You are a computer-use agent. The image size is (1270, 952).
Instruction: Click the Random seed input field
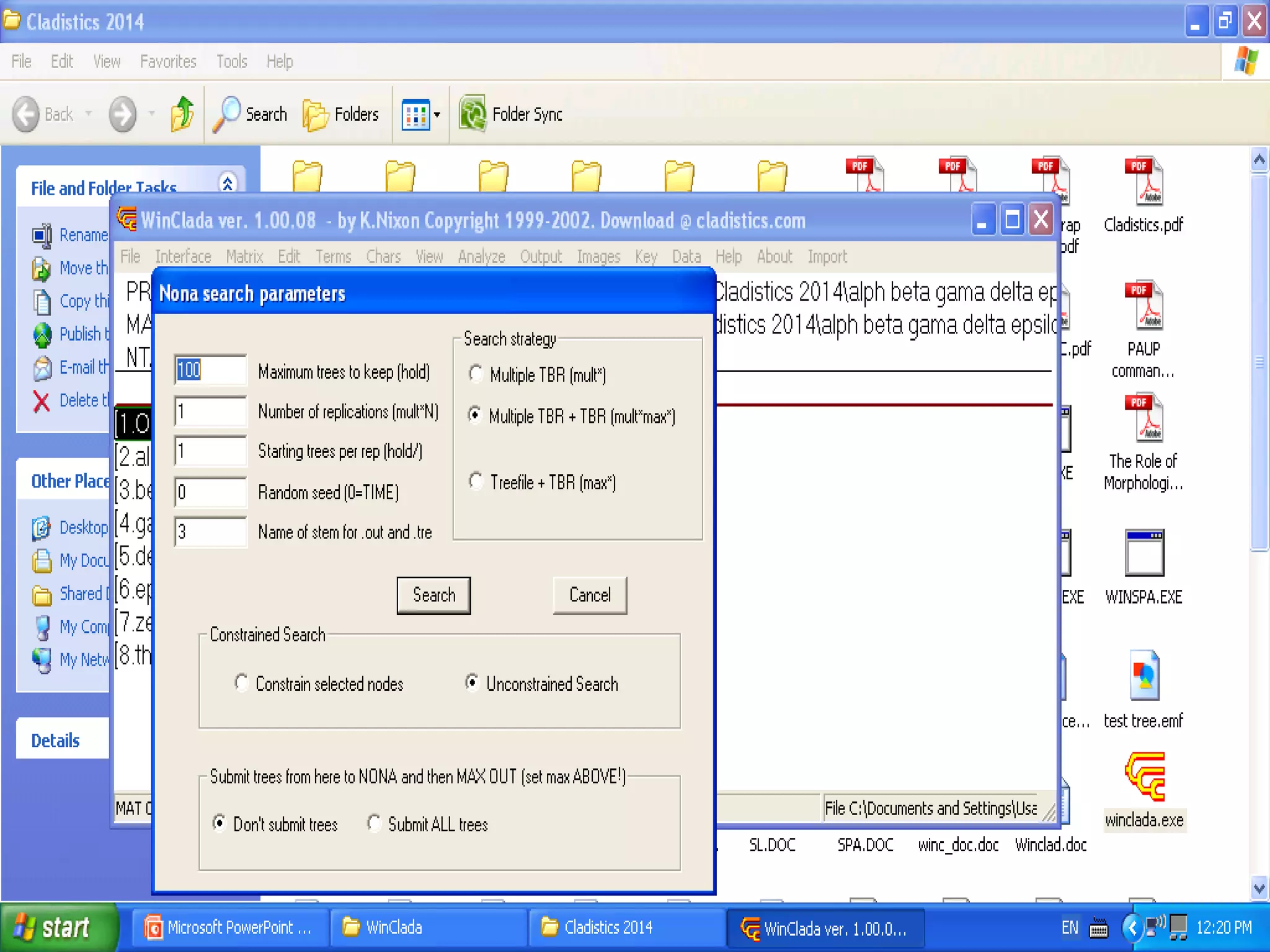[210, 492]
